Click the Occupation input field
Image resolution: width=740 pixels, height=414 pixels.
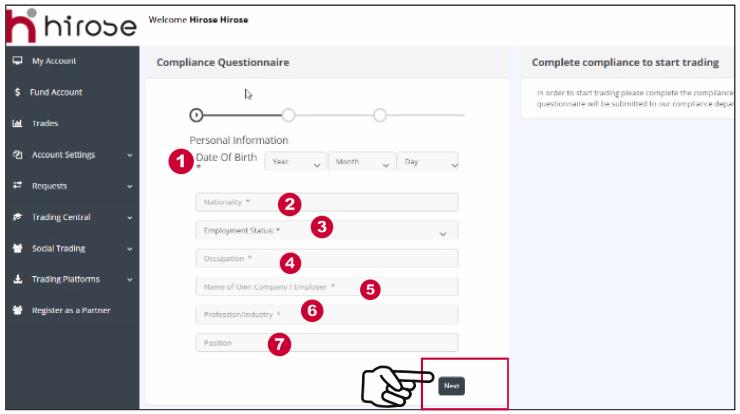pos(326,258)
